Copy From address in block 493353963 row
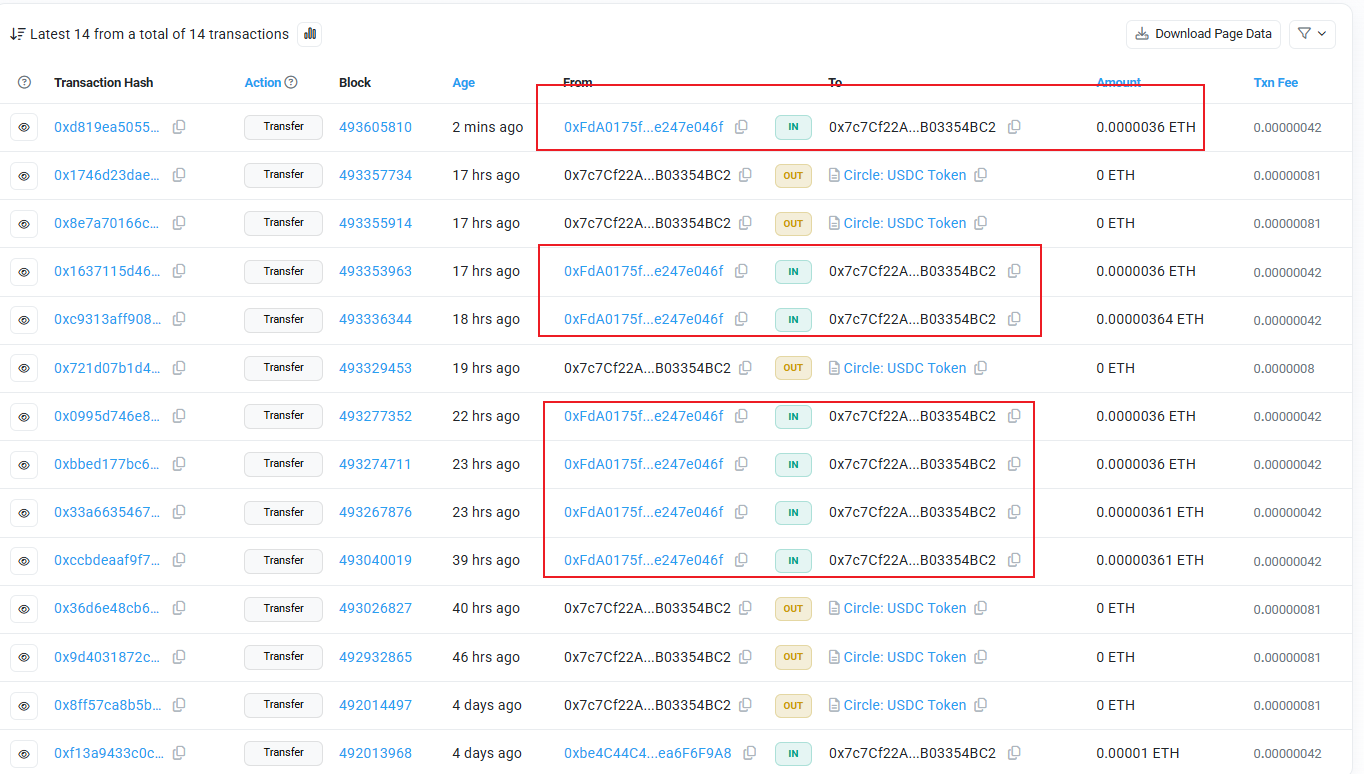Viewport: 1364px width, 774px height. tap(741, 271)
